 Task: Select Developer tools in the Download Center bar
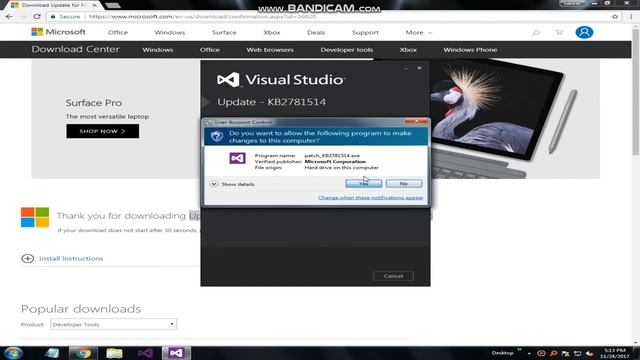(x=347, y=50)
